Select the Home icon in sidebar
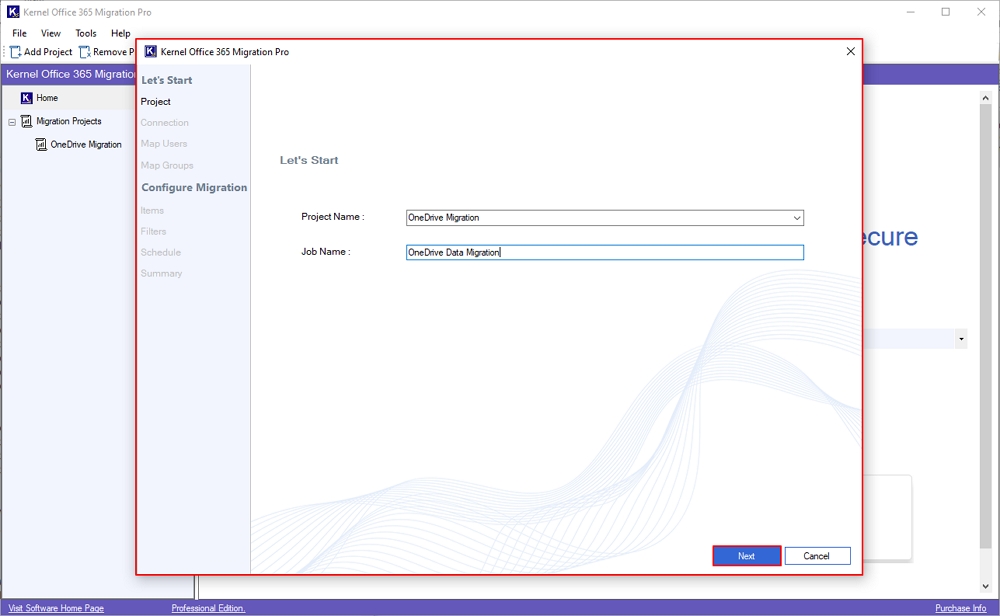The width and height of the screenshot is (1000, 616). click(27, 98)
